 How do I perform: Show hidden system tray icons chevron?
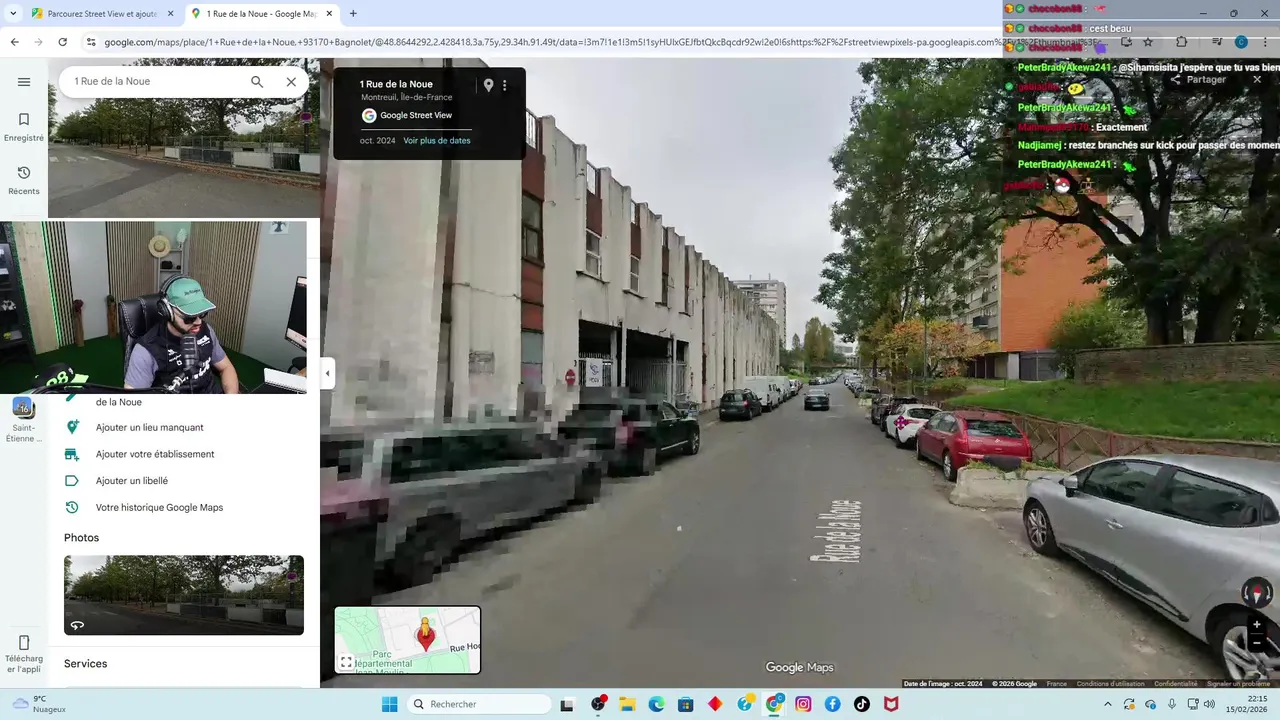pyautogui.click(x=1107, y=704)
